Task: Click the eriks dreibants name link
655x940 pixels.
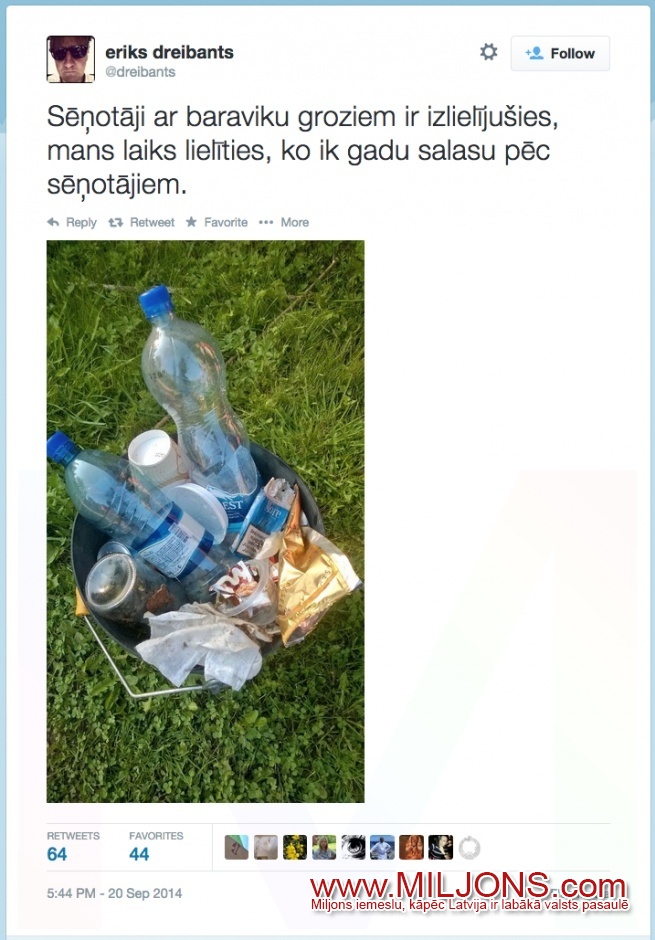Action: pyautogui.click(x=170, y=52)
